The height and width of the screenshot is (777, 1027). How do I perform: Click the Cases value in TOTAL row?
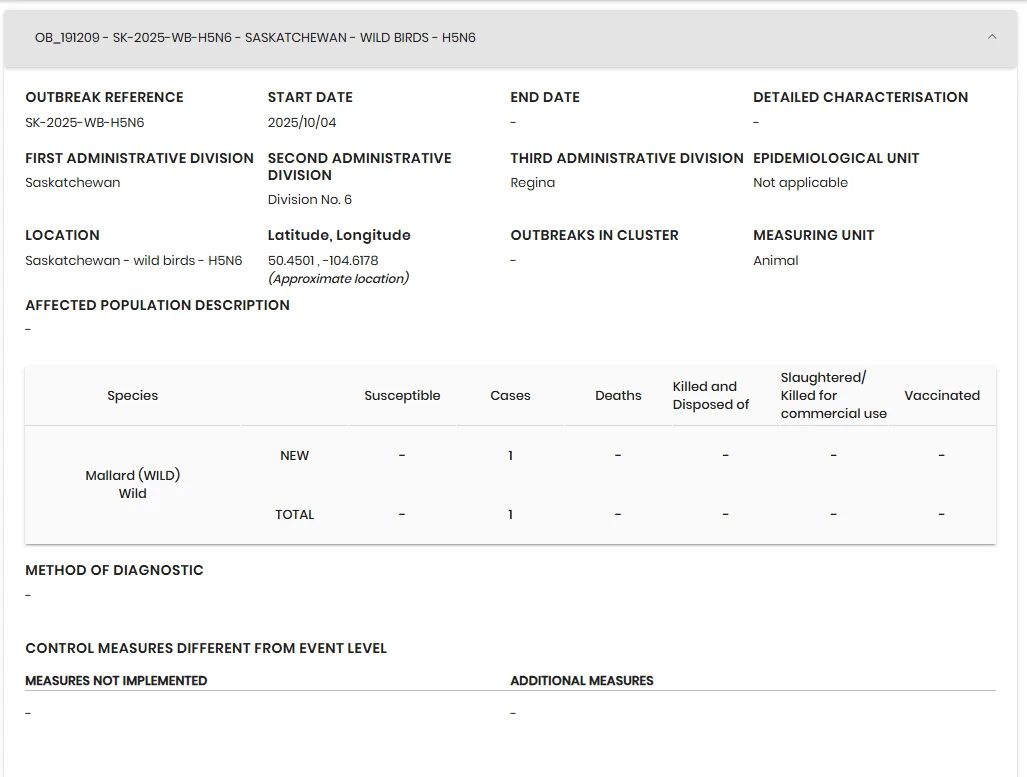510,514
